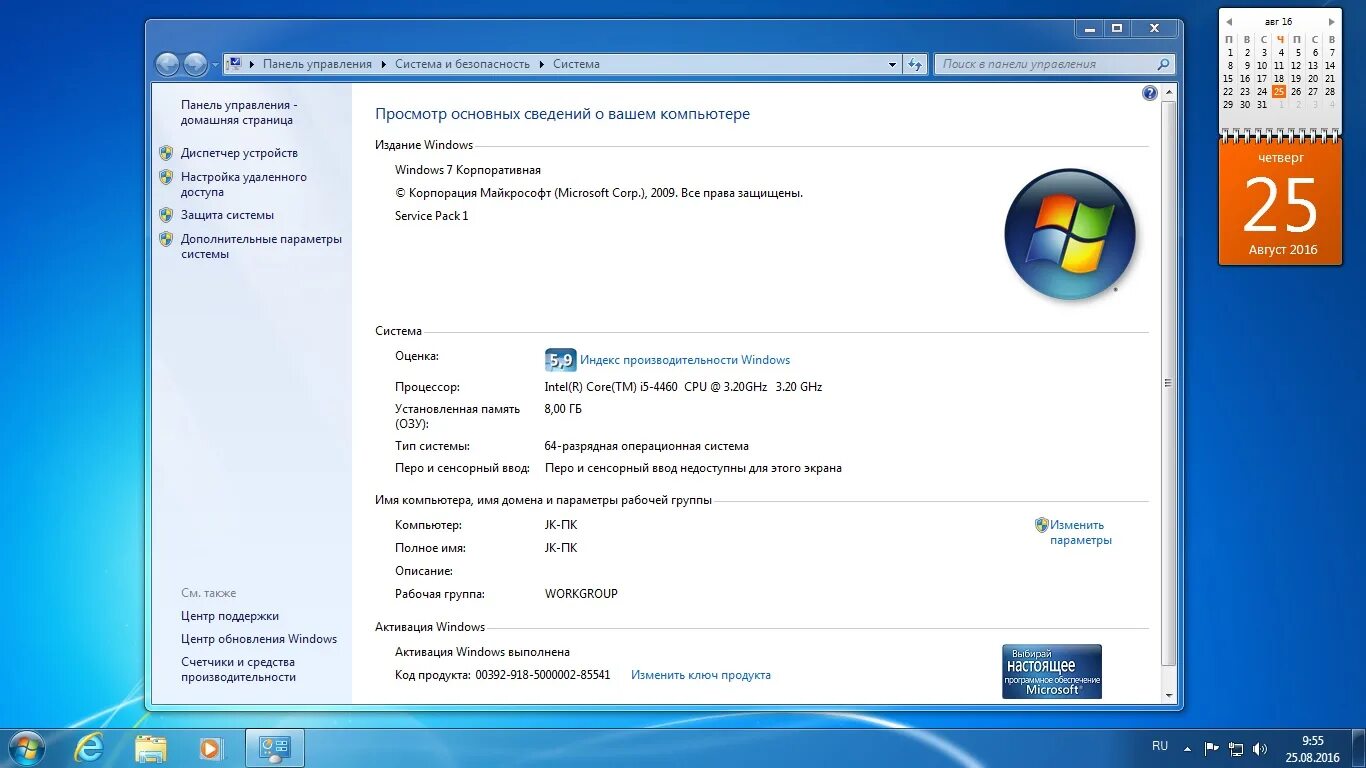Screen dimensions: 1366x768
Task: Click shield icon next to 'Настройка удаленного доступа'
Action: (166, 177)
